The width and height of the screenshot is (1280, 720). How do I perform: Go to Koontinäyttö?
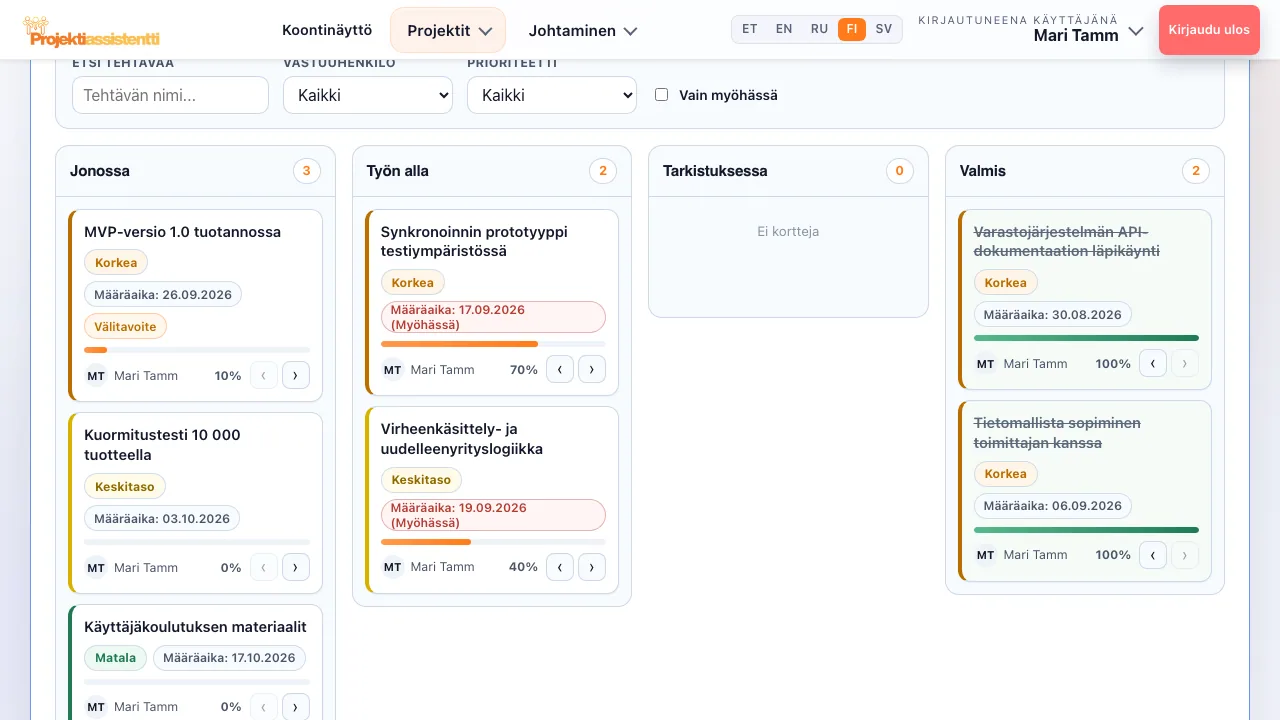tap(327, 30)
